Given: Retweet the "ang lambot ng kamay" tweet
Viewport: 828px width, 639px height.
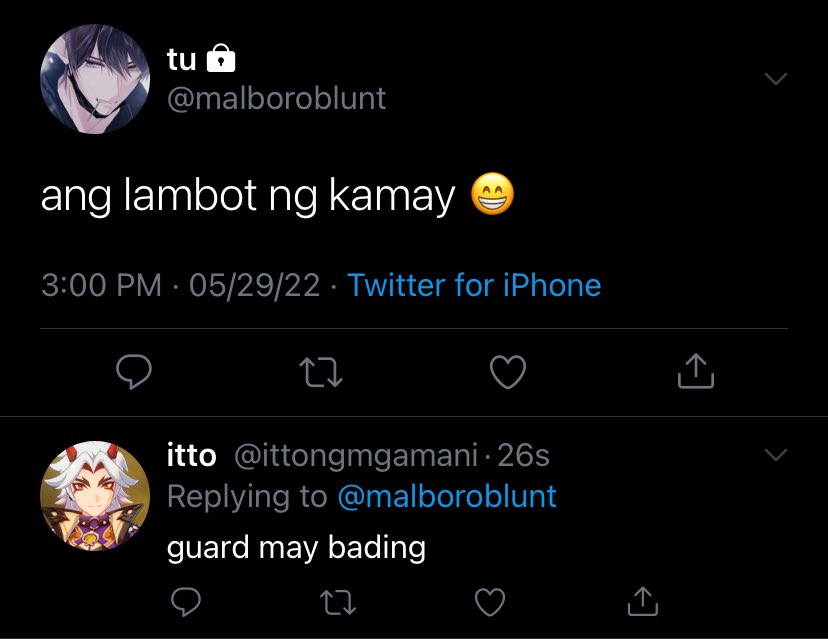Looking at the screenshot, I should pos(321,372).
